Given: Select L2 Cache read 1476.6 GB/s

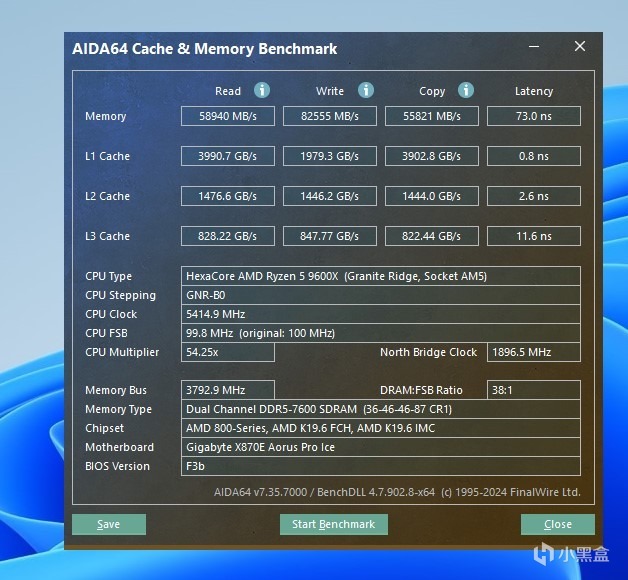Looking at the screenshot, I should click(x=228, y=196).
